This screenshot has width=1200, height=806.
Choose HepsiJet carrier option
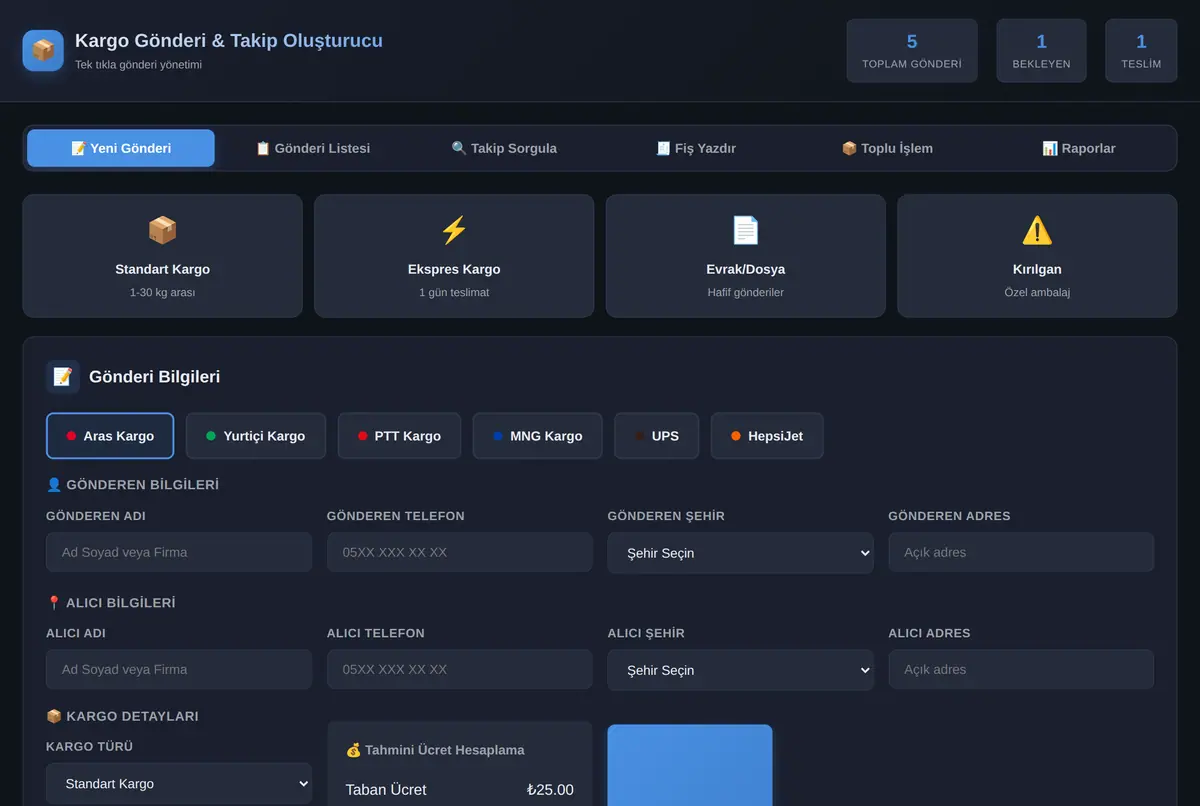[767, 436]
